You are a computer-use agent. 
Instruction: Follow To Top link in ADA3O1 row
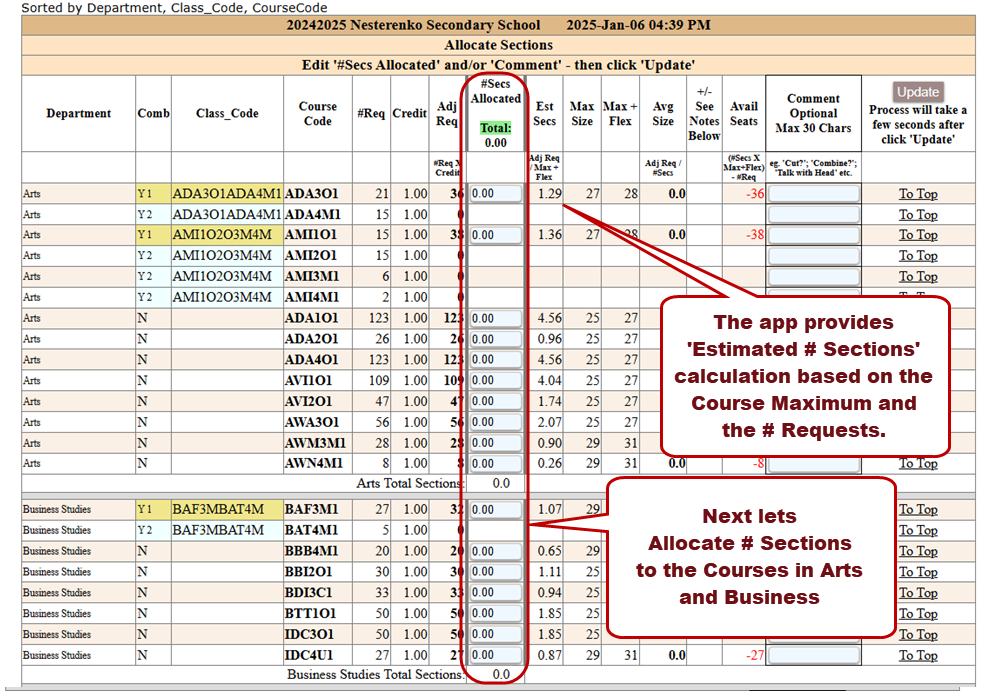tap(917, 194)
